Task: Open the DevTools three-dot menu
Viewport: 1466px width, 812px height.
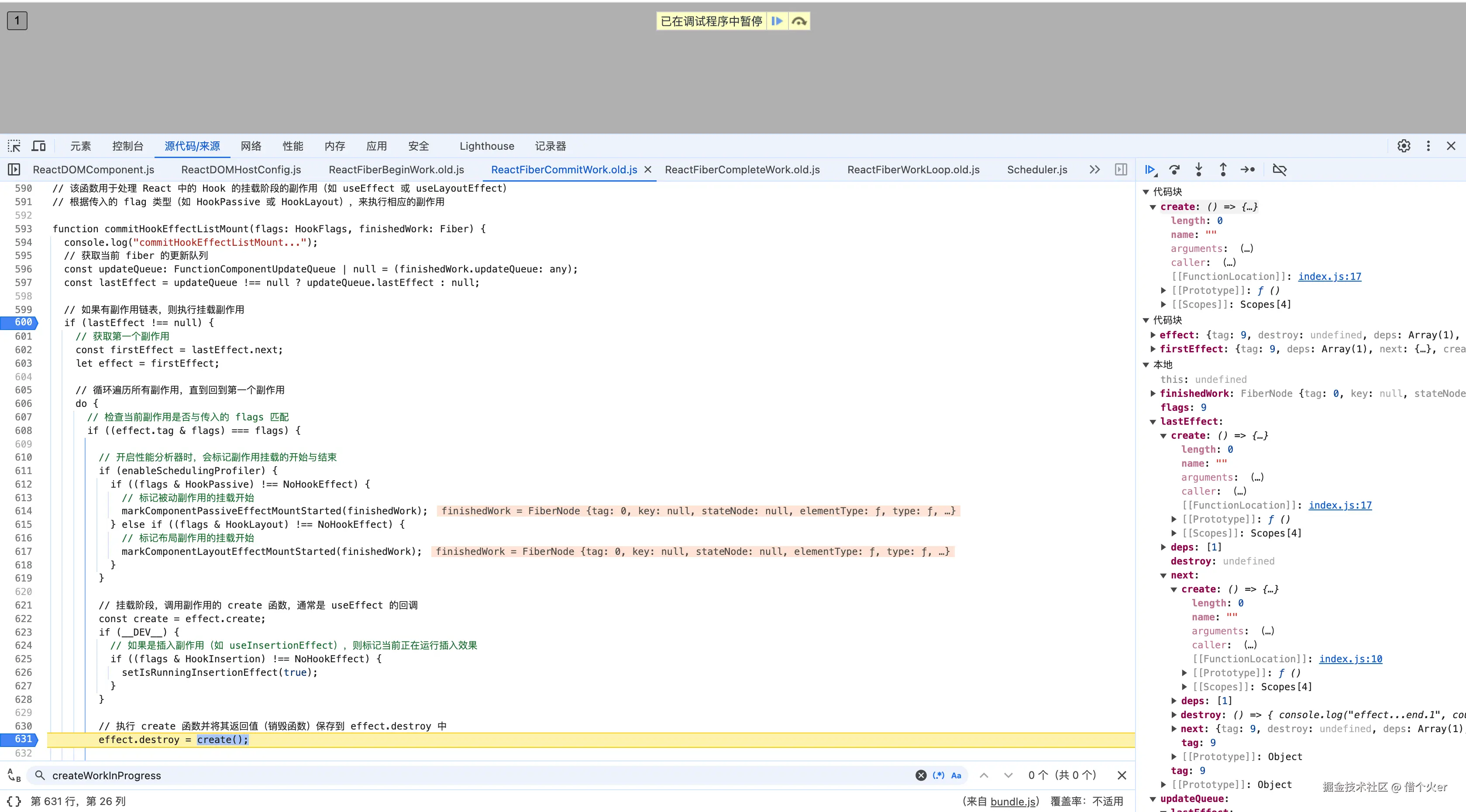Action: coord(1428,146)
